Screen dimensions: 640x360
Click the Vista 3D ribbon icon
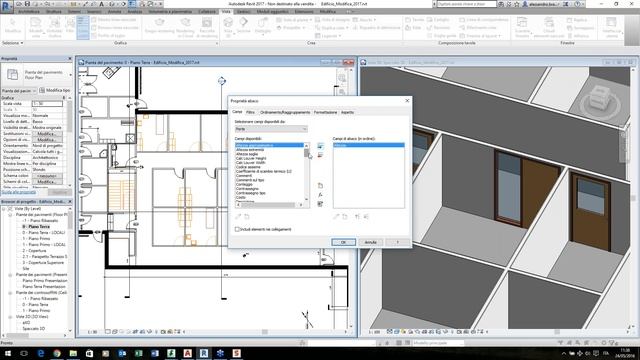pyautogui.click(x=228, y=27)
